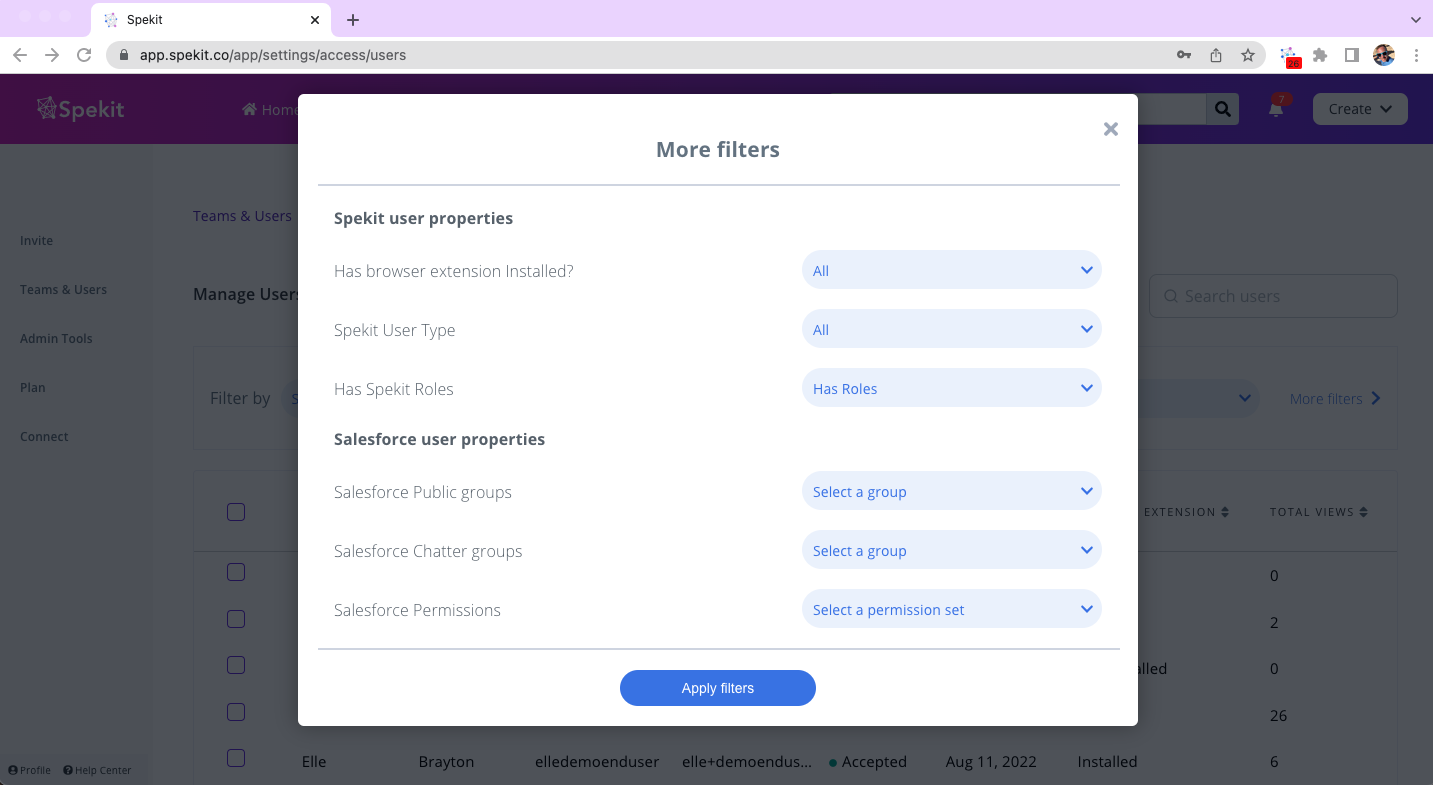The width and height of the screenshot is (1433, 785).
Task: Open the notifications bell
Action: click(x=1276, y=109)
